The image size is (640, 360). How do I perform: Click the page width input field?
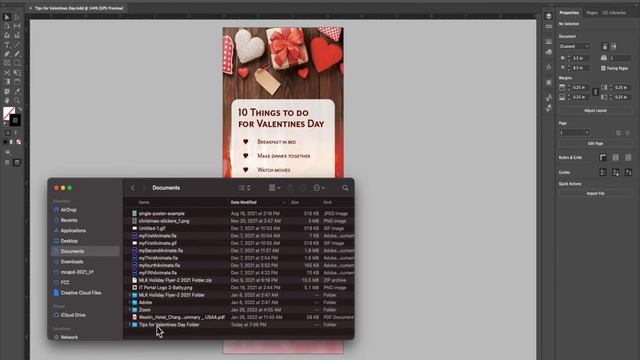click(580, 58)
